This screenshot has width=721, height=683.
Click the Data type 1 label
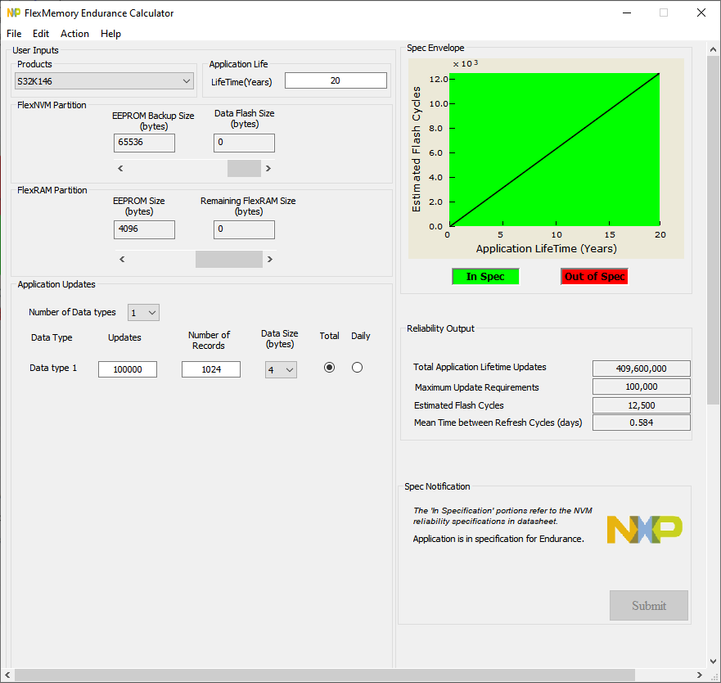[53, 368]
